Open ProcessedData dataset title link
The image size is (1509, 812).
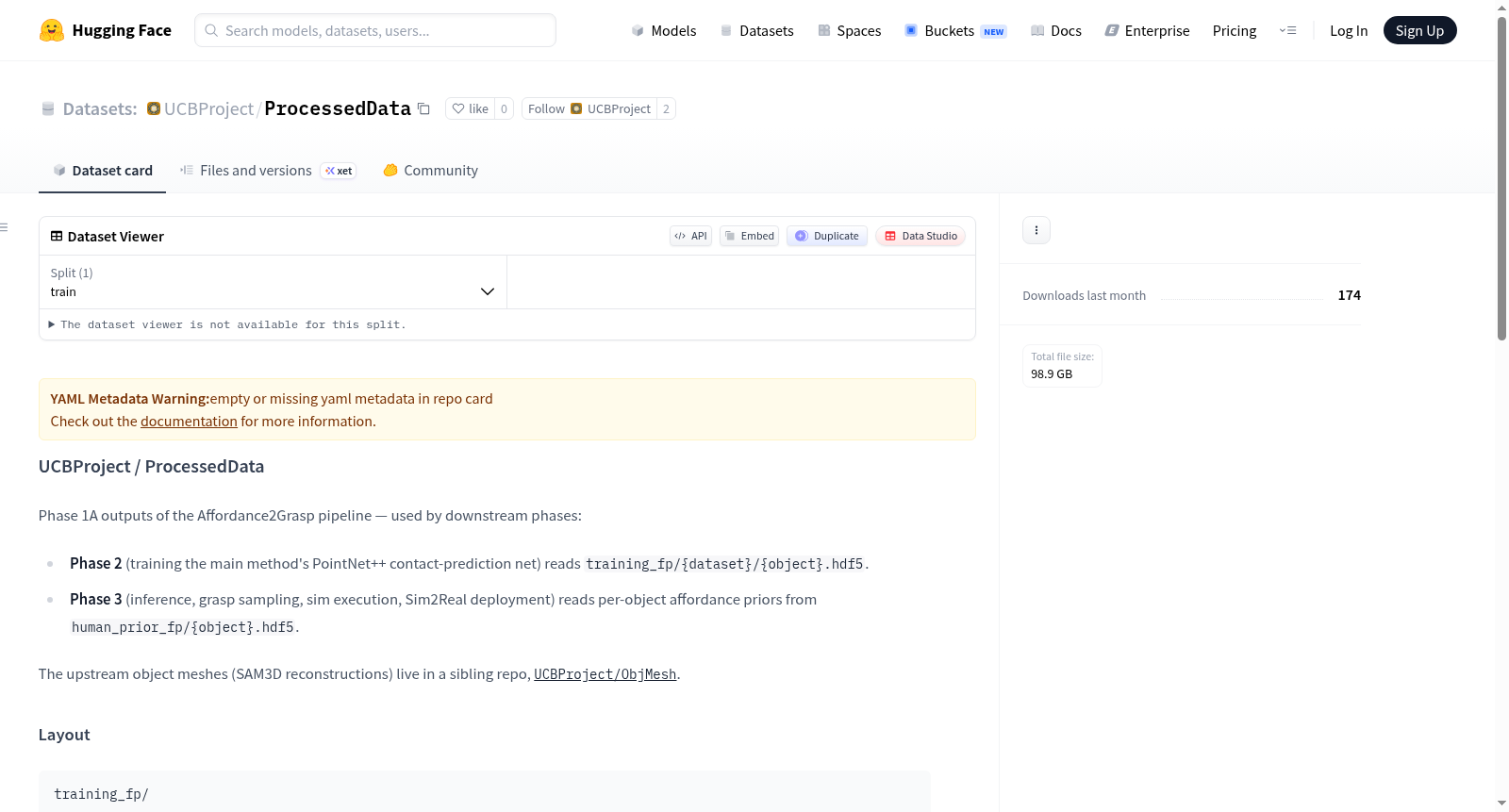[338, 108]
